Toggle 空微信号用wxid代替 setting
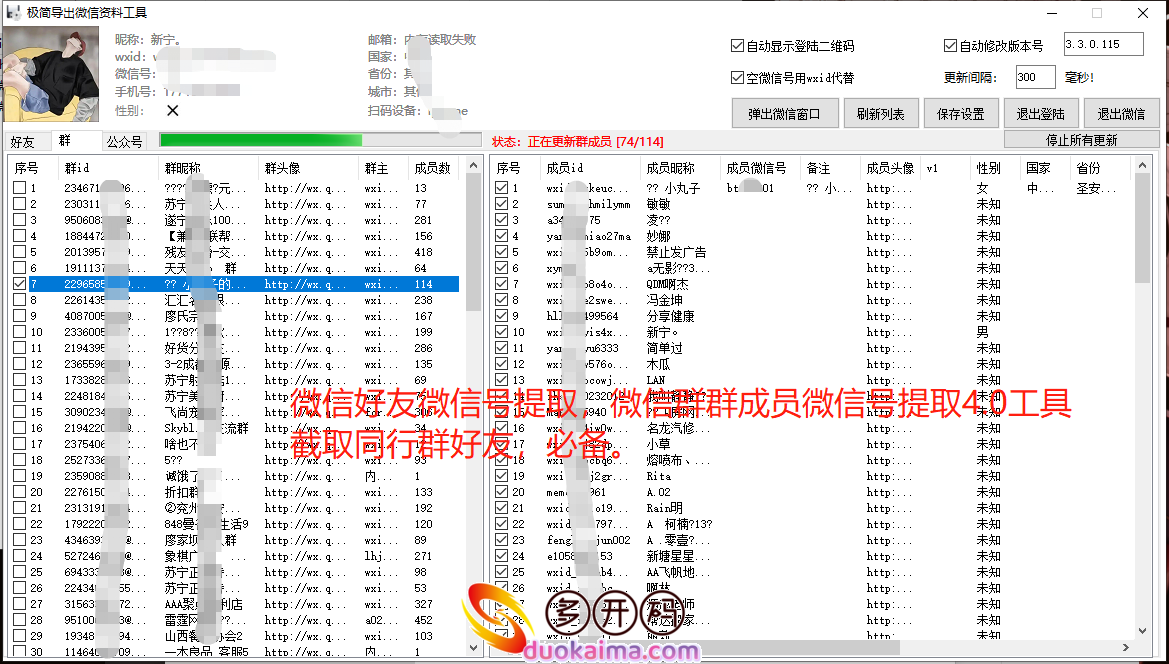Viewport: 1169px width, 664px height. 737,78
